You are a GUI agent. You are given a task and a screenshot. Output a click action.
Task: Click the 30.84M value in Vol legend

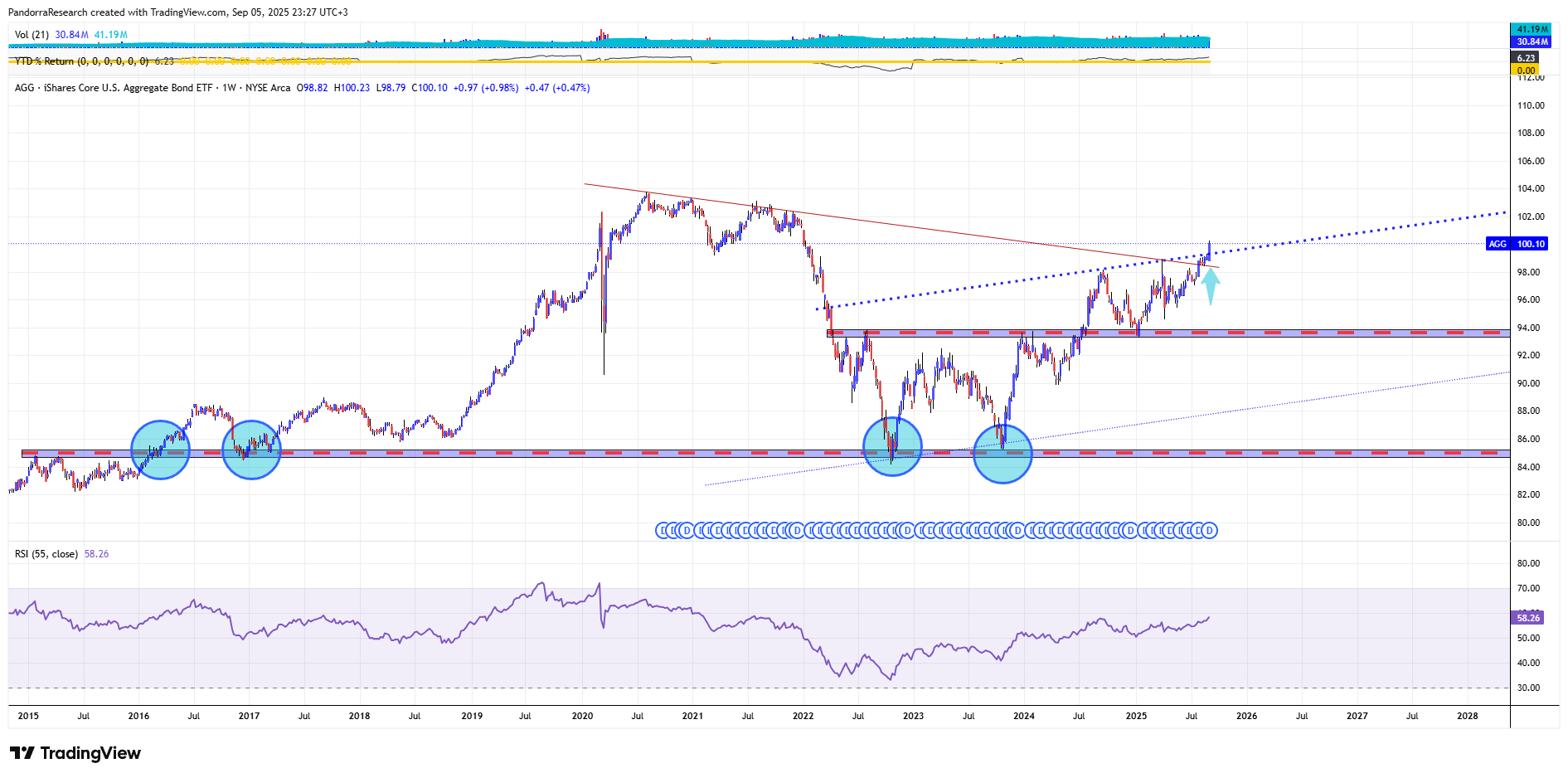(71, 35)
